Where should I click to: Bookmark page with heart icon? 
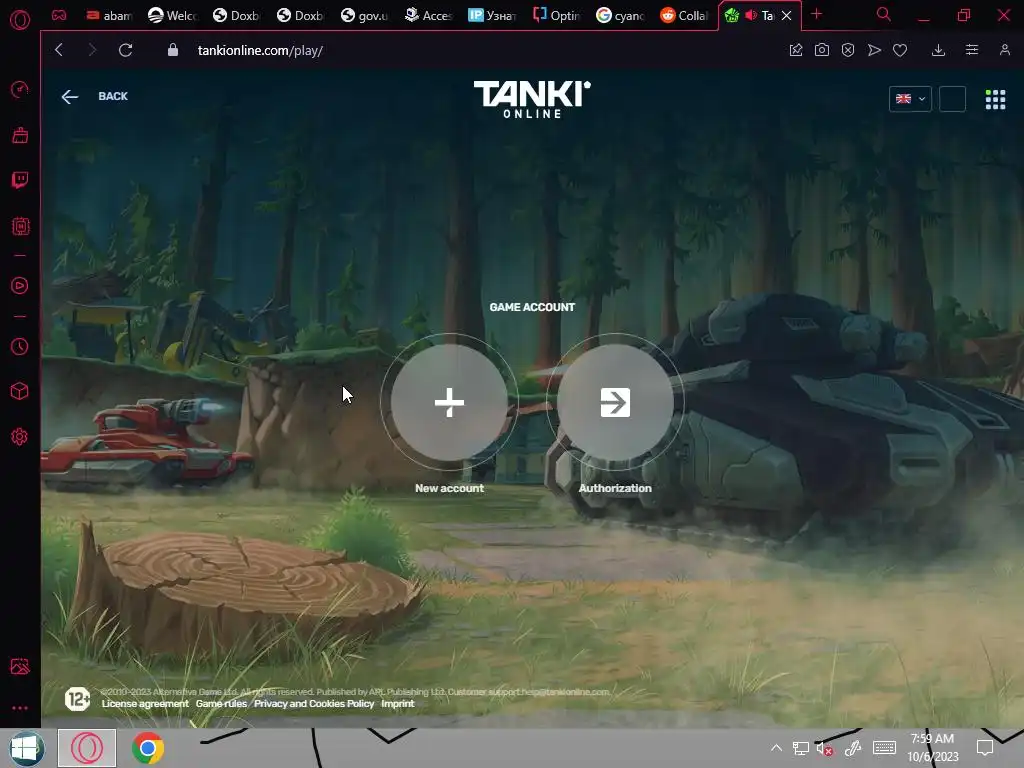(x=900, y=50)
